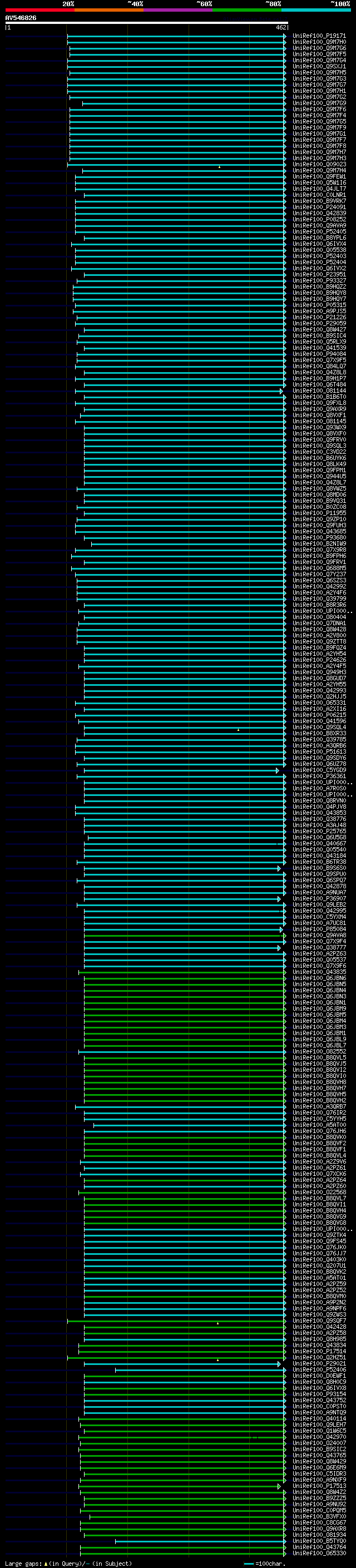The image size is (356, 1568).
Task: Select label UniRef100_P29021
Action: coord(319,1363)
